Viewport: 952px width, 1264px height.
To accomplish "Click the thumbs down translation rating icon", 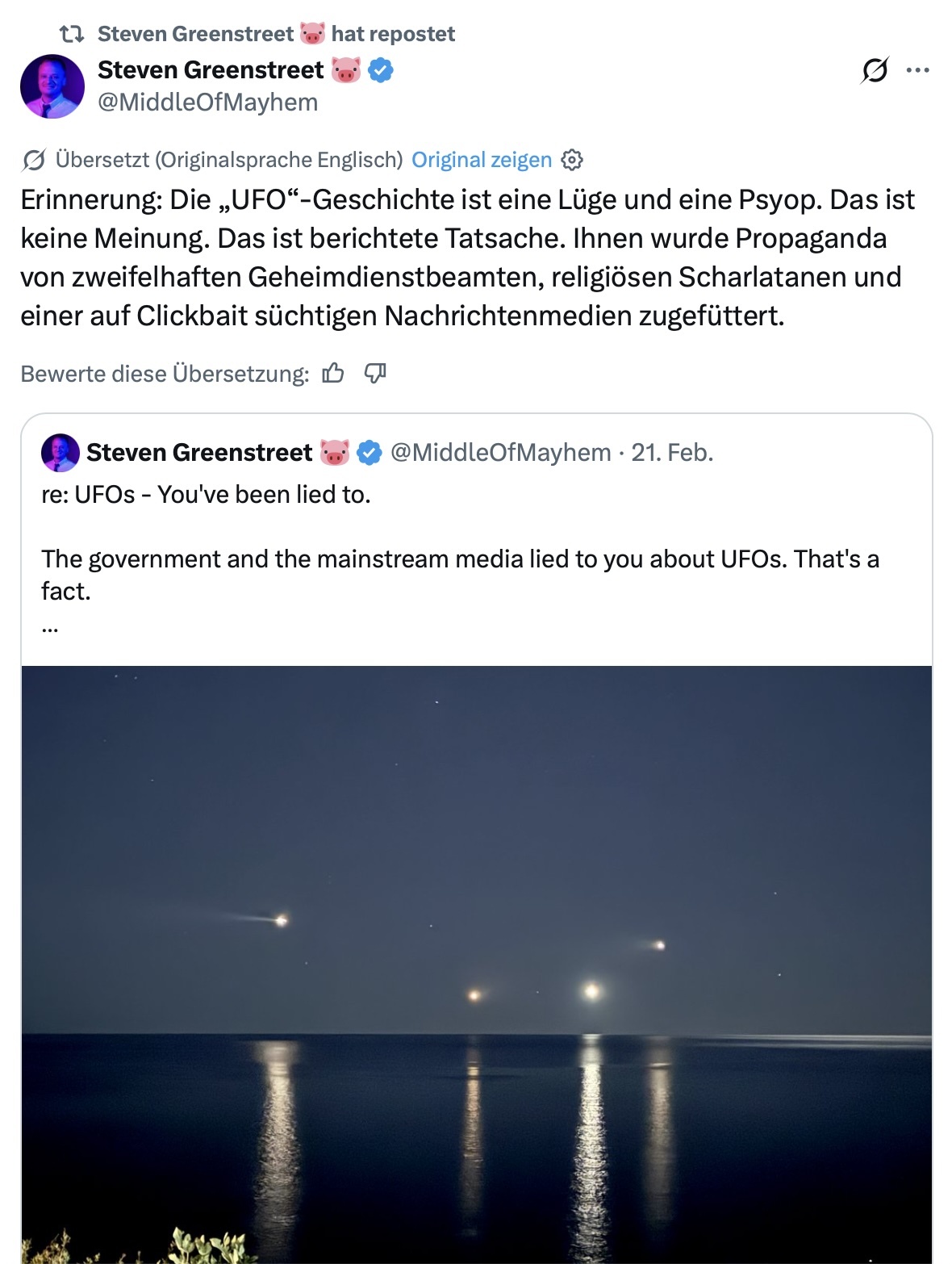I will [x=375, y=373].
